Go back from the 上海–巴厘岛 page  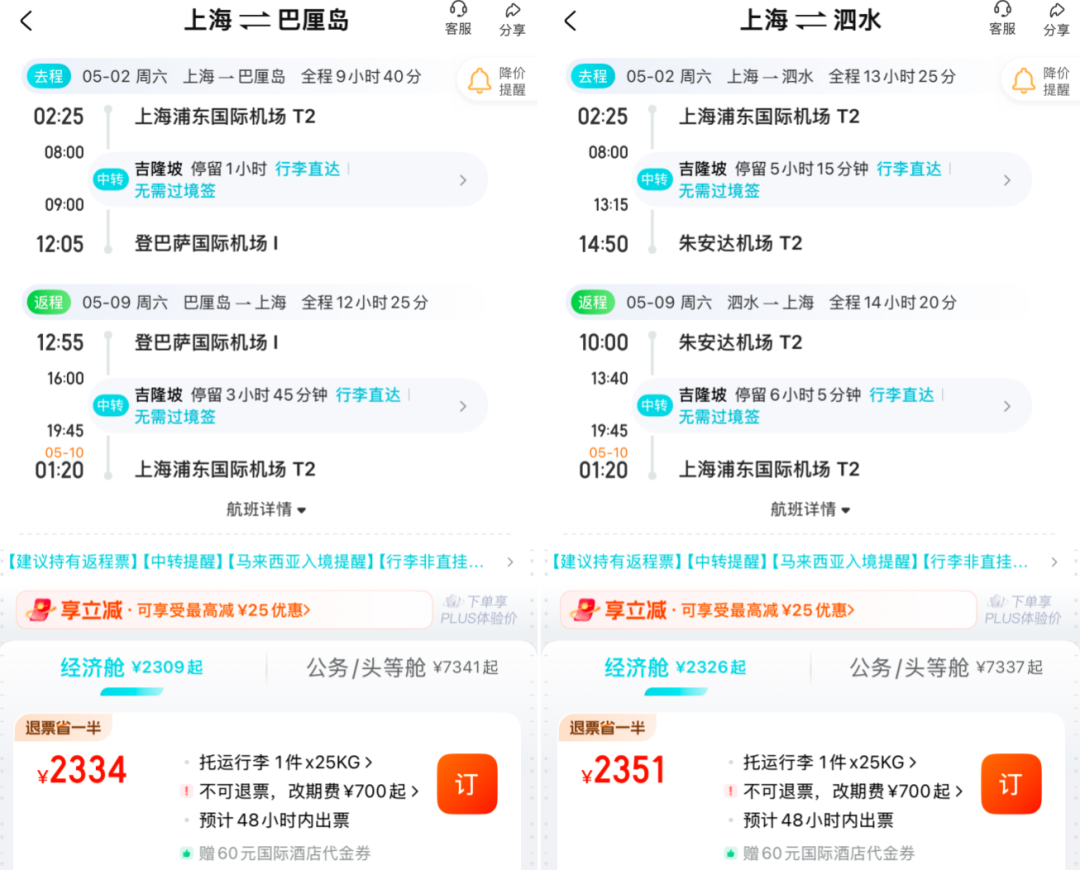coord(26,21)
